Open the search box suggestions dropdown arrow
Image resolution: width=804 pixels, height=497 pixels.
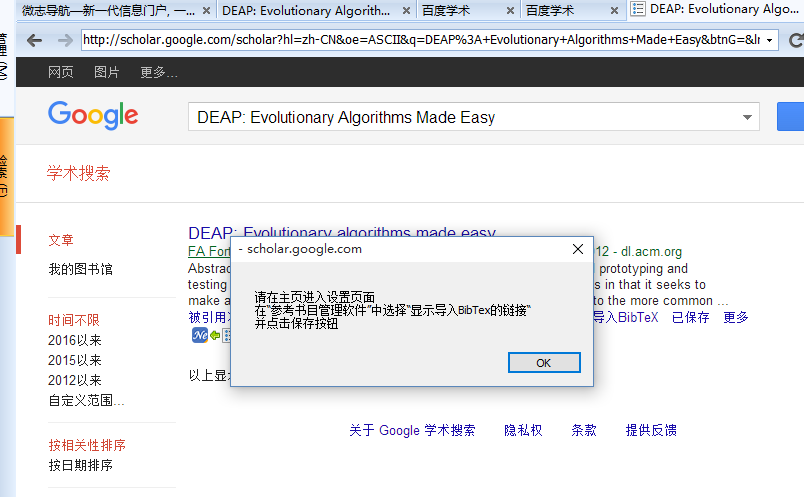pos(747,117)
